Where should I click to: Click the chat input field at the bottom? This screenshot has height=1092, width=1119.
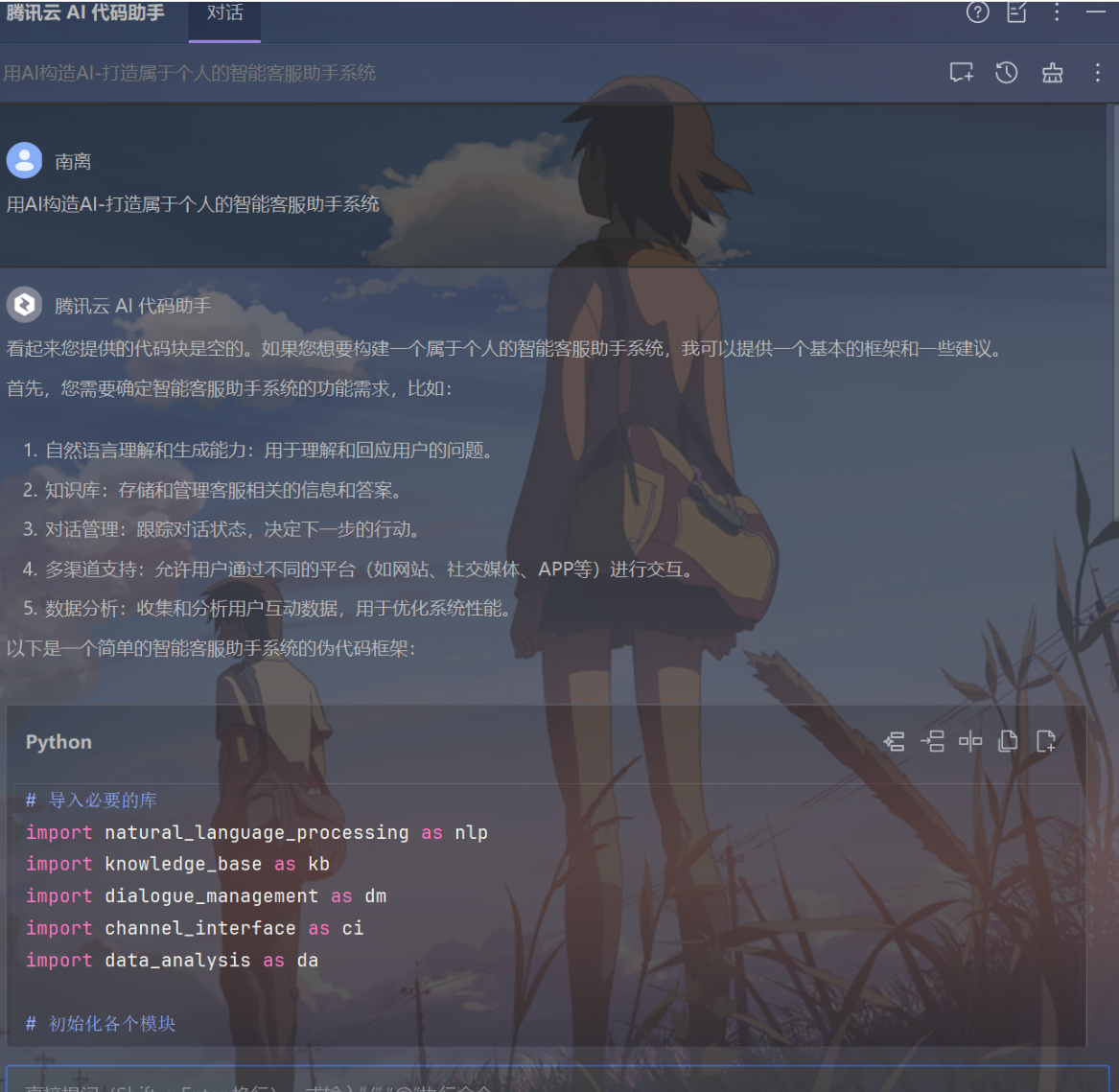557,1080
